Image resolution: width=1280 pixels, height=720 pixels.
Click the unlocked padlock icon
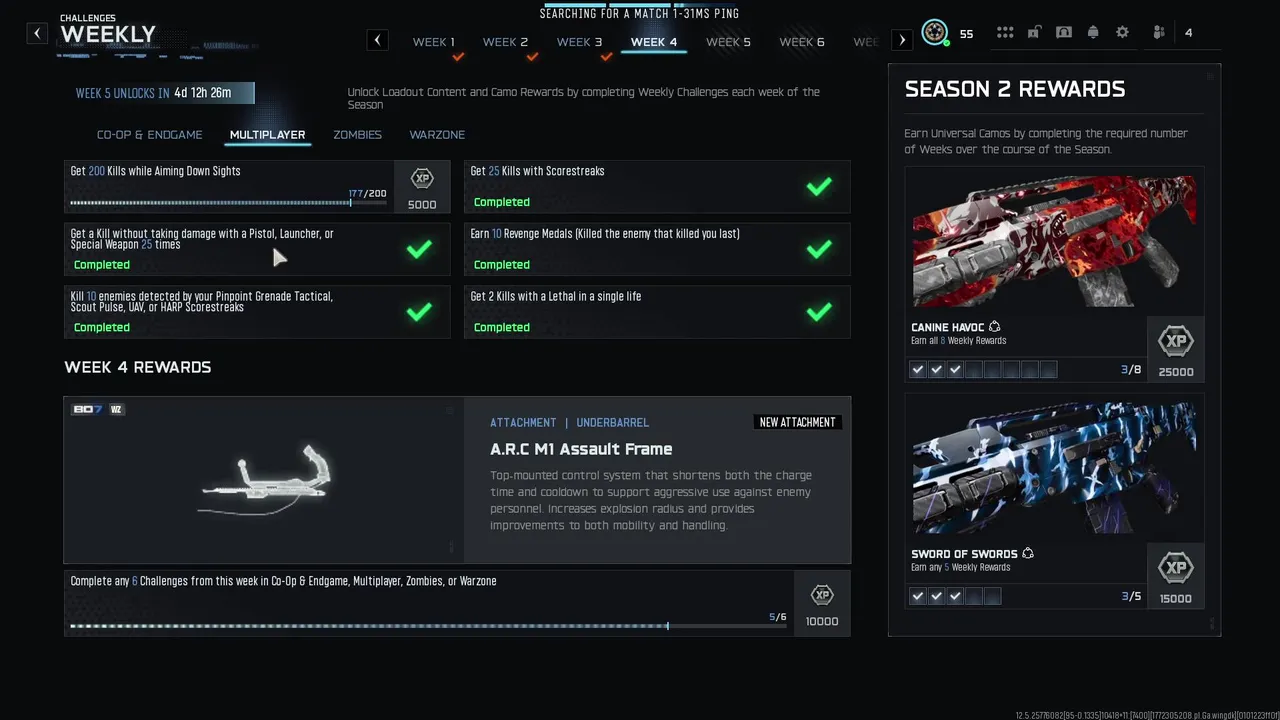pyautogui.click(x=1034, y=32)
